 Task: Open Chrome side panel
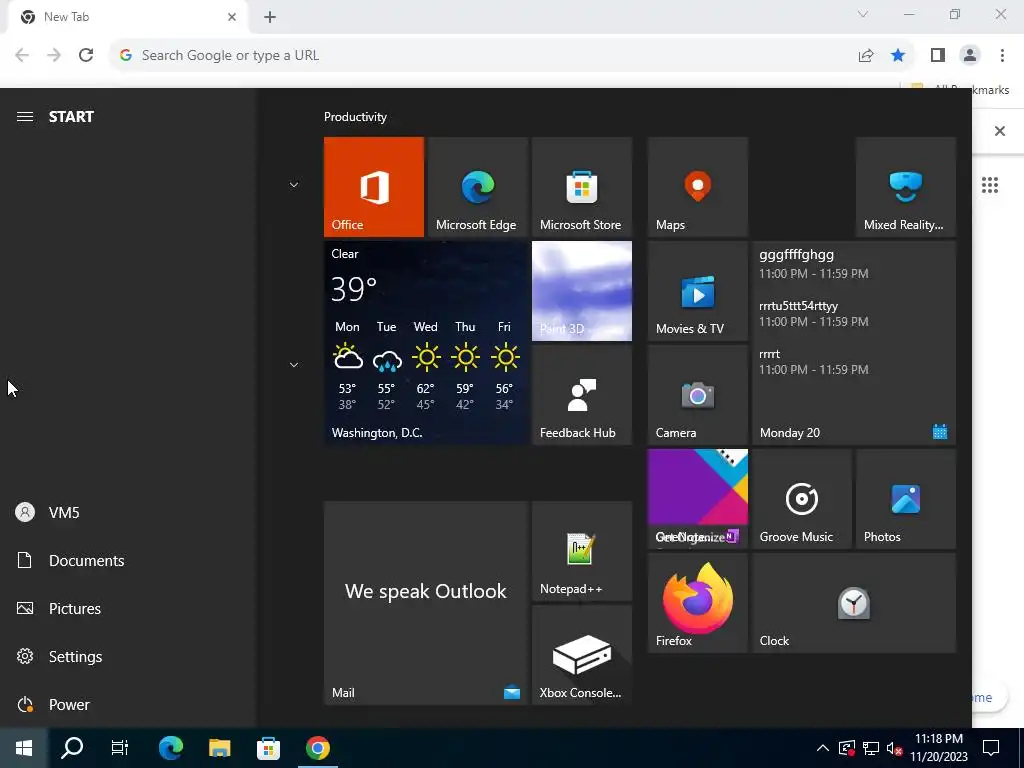pyautogui.click(x=938, y=56)
